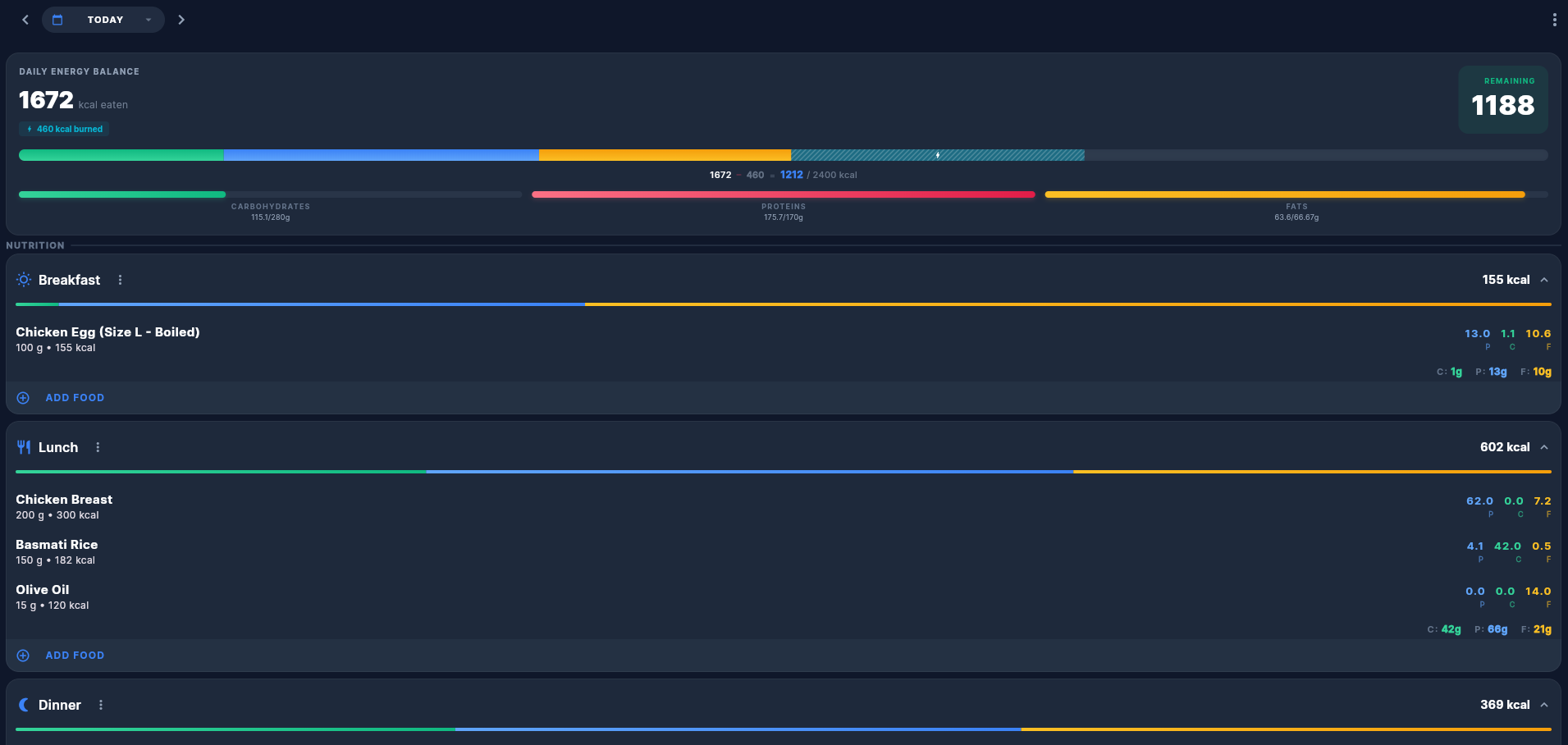Click the calendar icon beside TODAY
Image resolution: width=1568 pixels, height=745 pixels.
[57, 19]
